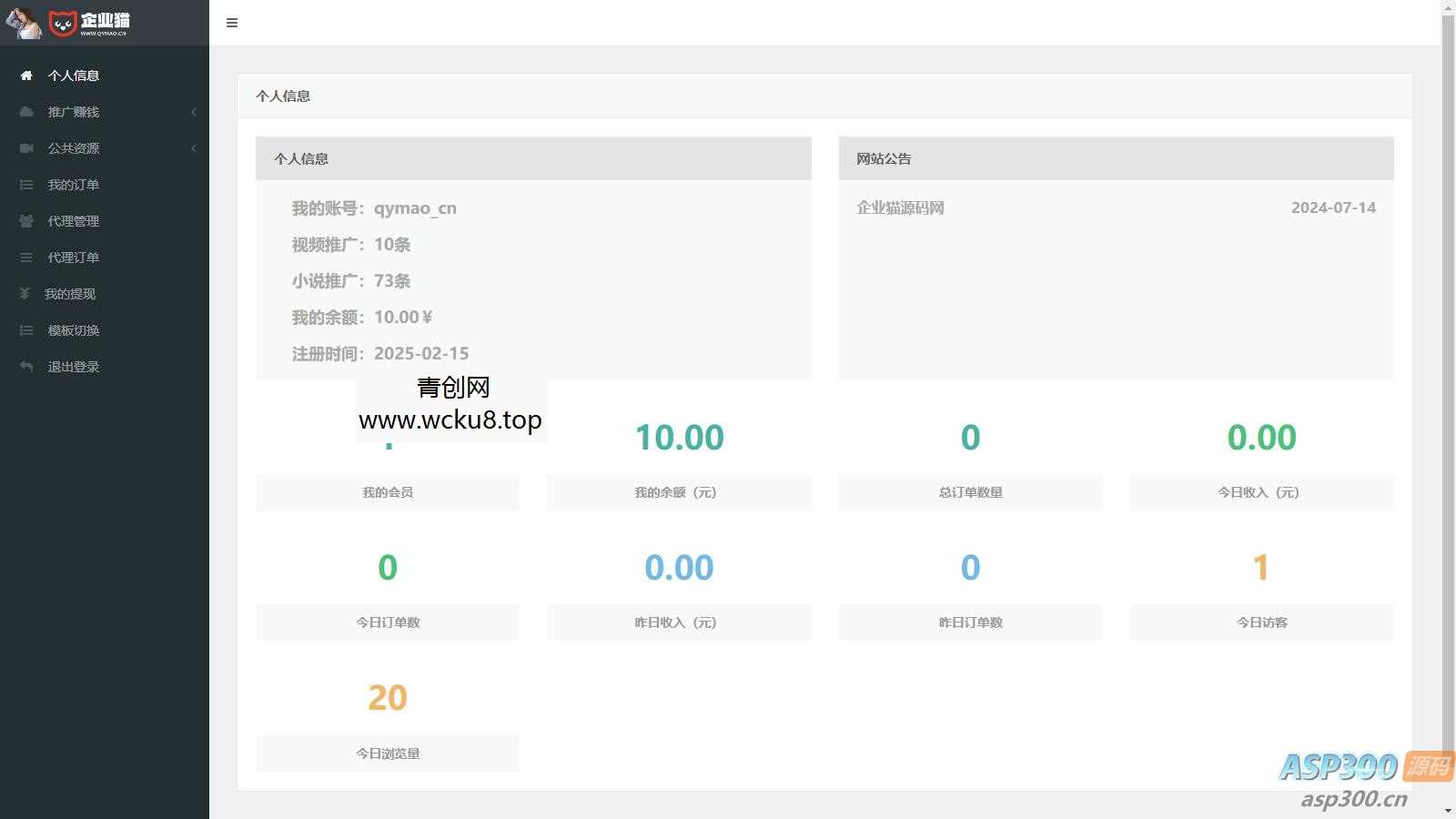This screenshot has width=1456, height=819.
Task: Click the user avatar thumbnail at top left
Action: [24, 23]
